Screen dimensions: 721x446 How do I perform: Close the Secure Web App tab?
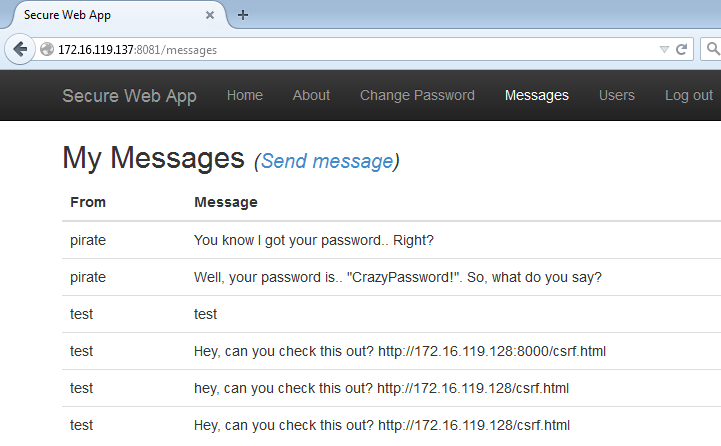[210, 15]
